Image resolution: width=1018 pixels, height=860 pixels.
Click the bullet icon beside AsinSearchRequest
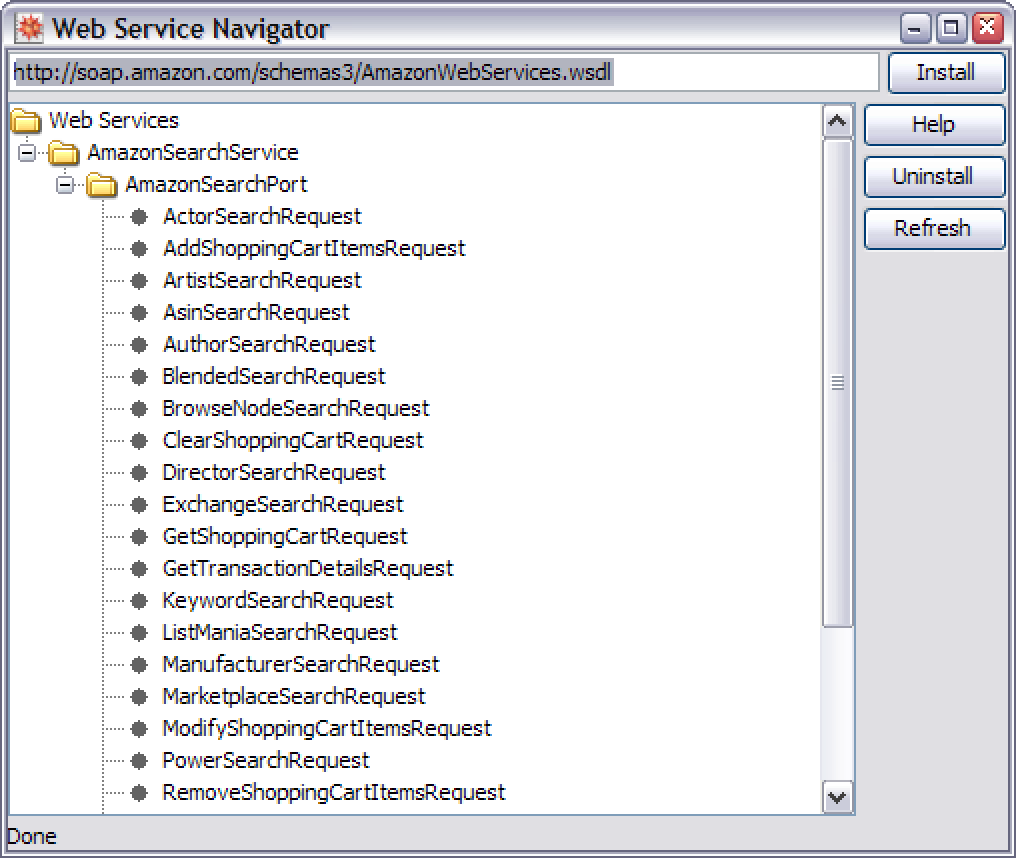[139, 313]
